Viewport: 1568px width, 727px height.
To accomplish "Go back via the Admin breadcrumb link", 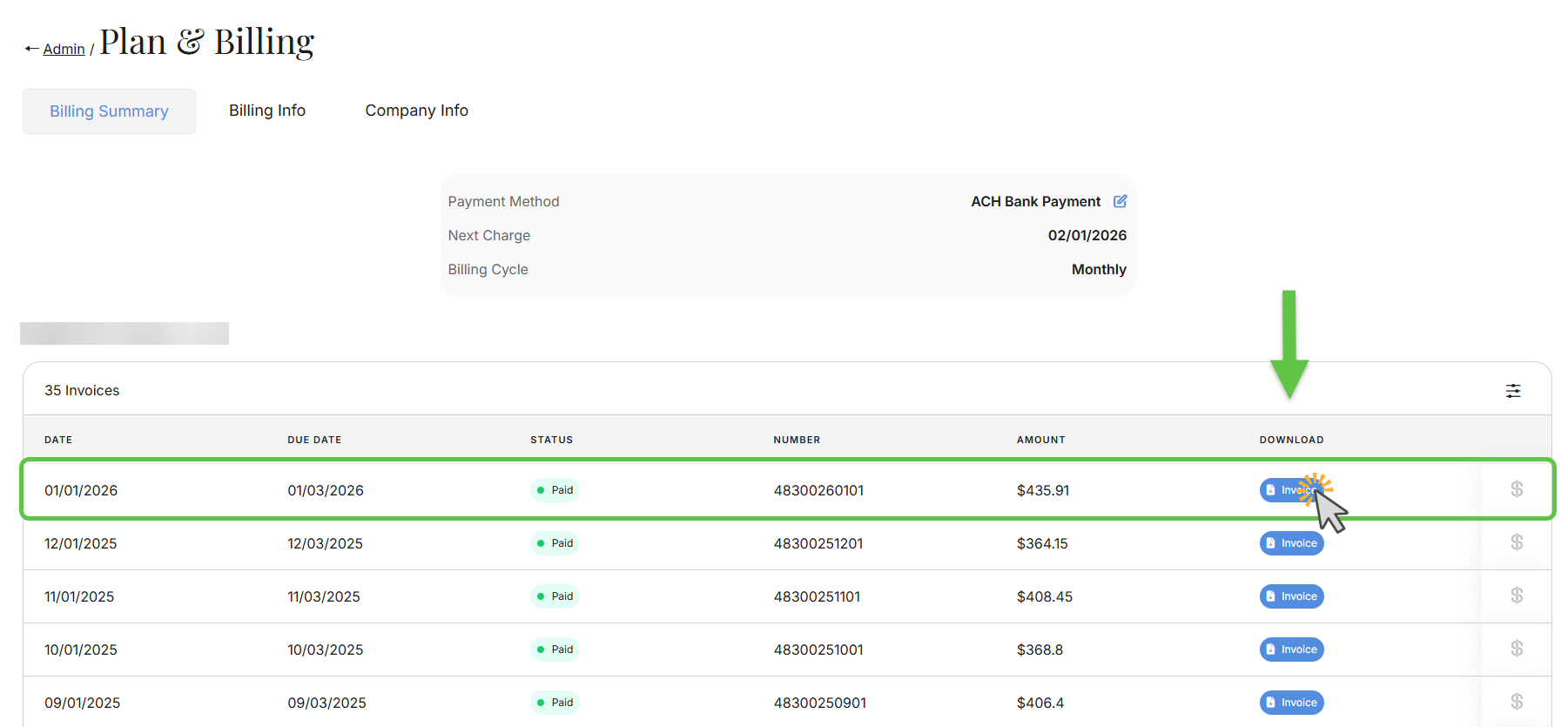I will point(64,50).
